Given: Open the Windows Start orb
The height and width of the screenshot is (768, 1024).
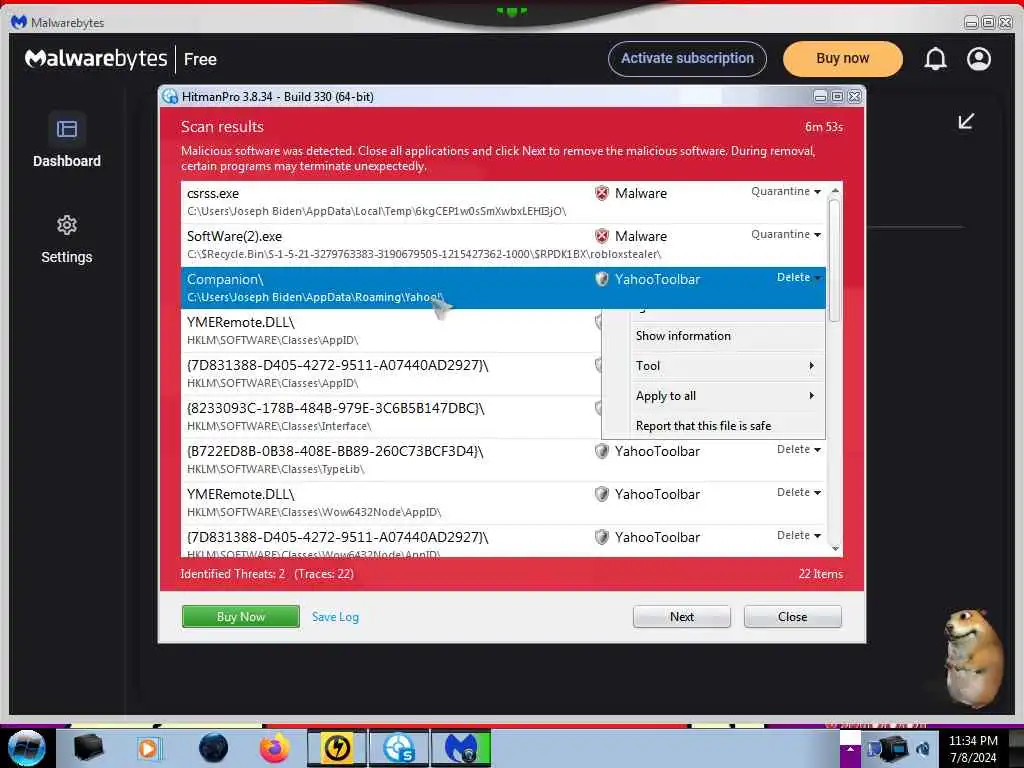Looking at the screenshot, I should click(x=27, y=748).
